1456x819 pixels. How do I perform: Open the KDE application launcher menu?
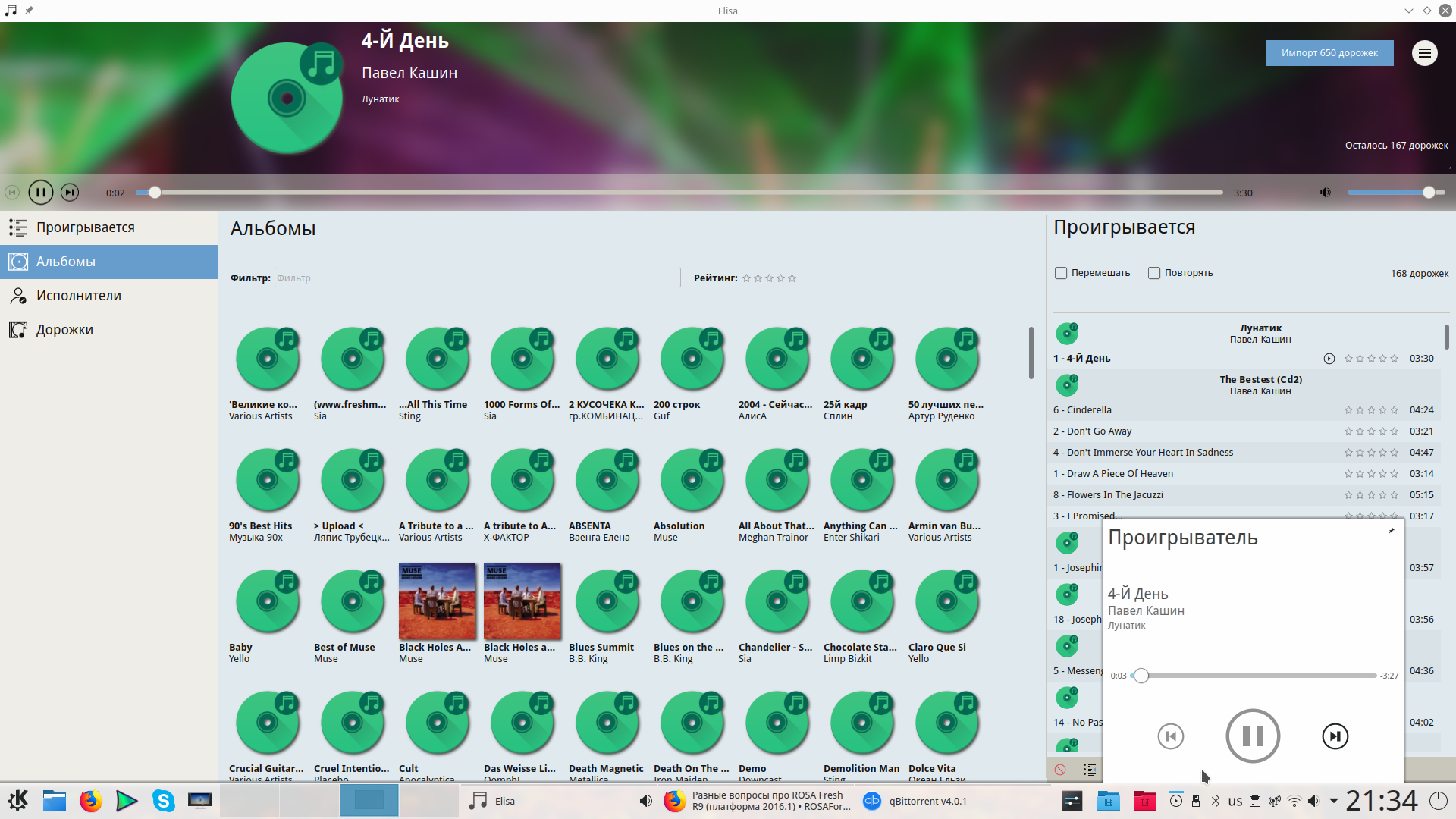point(17,801)
